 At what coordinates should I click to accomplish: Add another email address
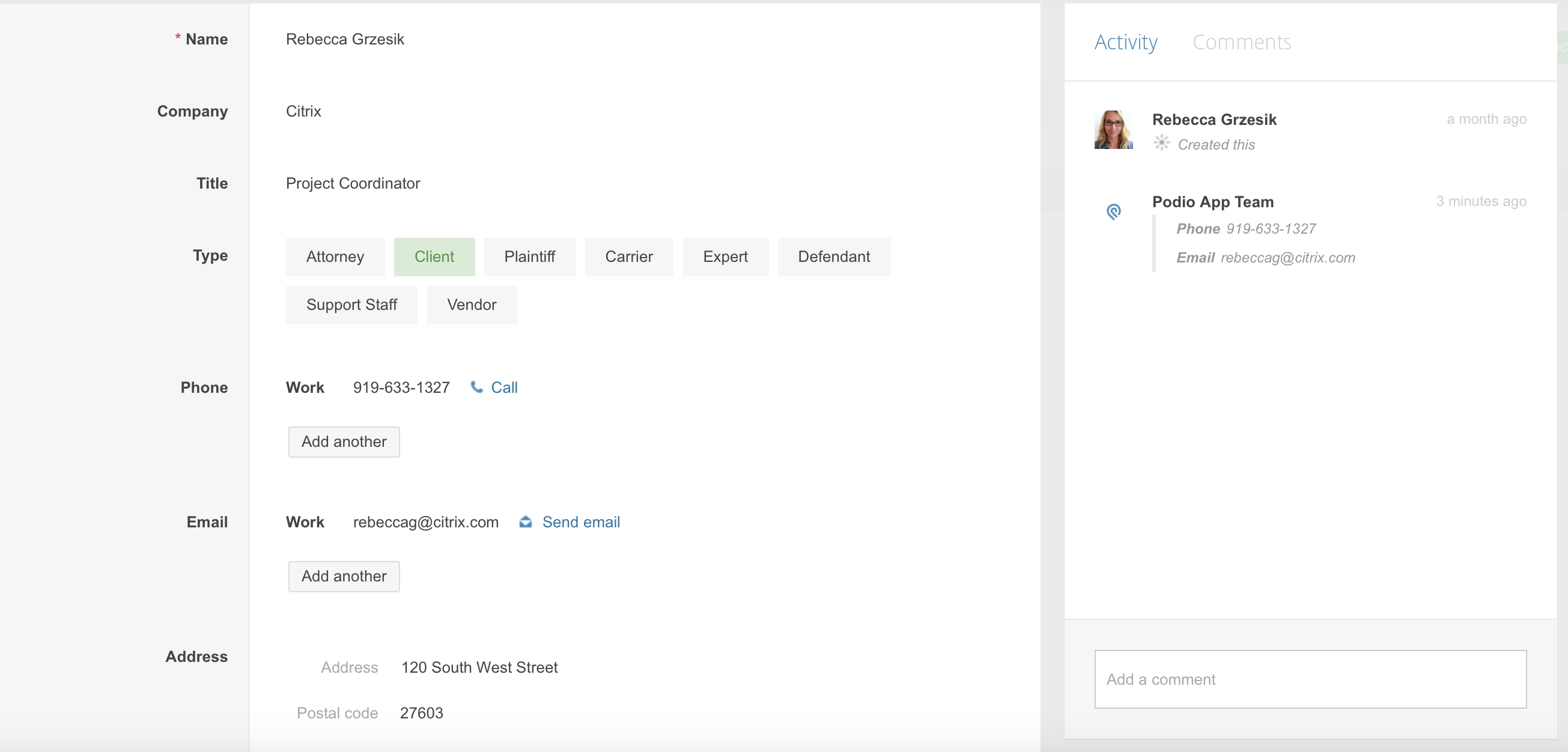click(344, 576)
